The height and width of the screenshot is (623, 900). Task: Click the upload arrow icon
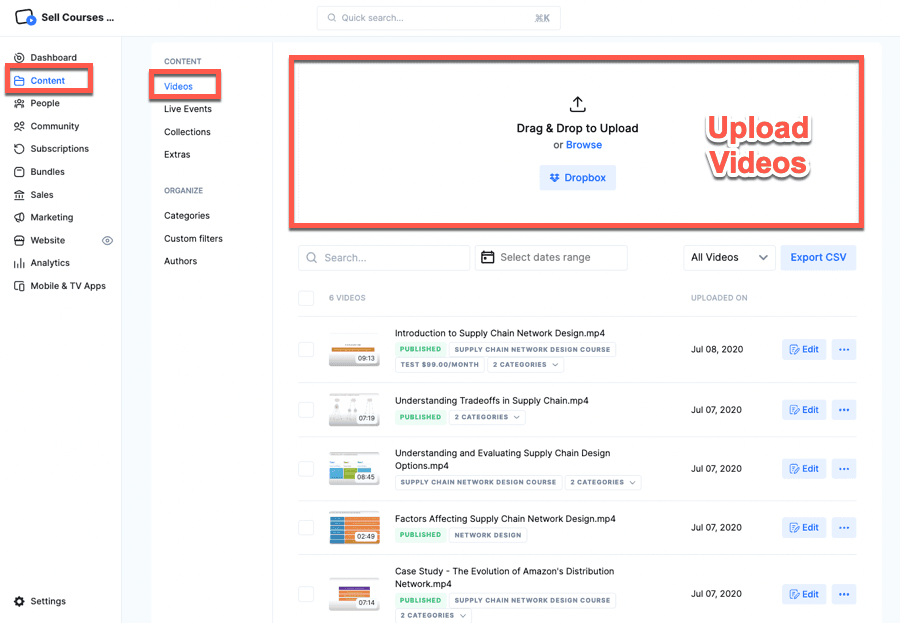click(x=577, y=104)
